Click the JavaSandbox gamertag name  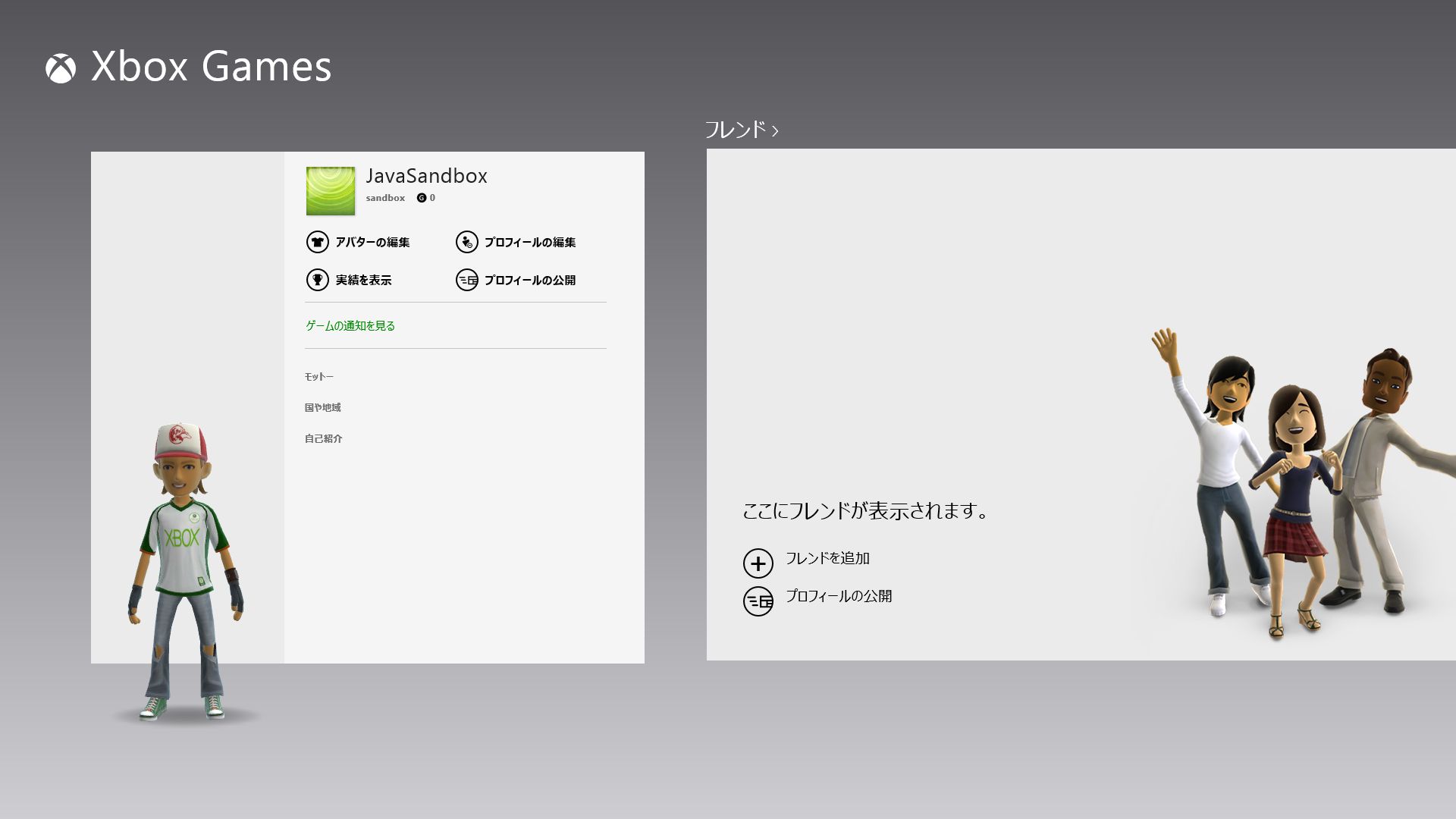pyautogui.click(x=426, y=176)
